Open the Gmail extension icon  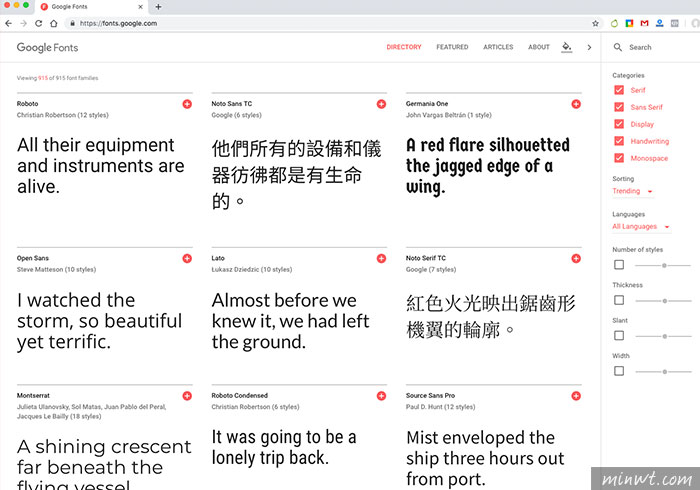pos(644,23)
